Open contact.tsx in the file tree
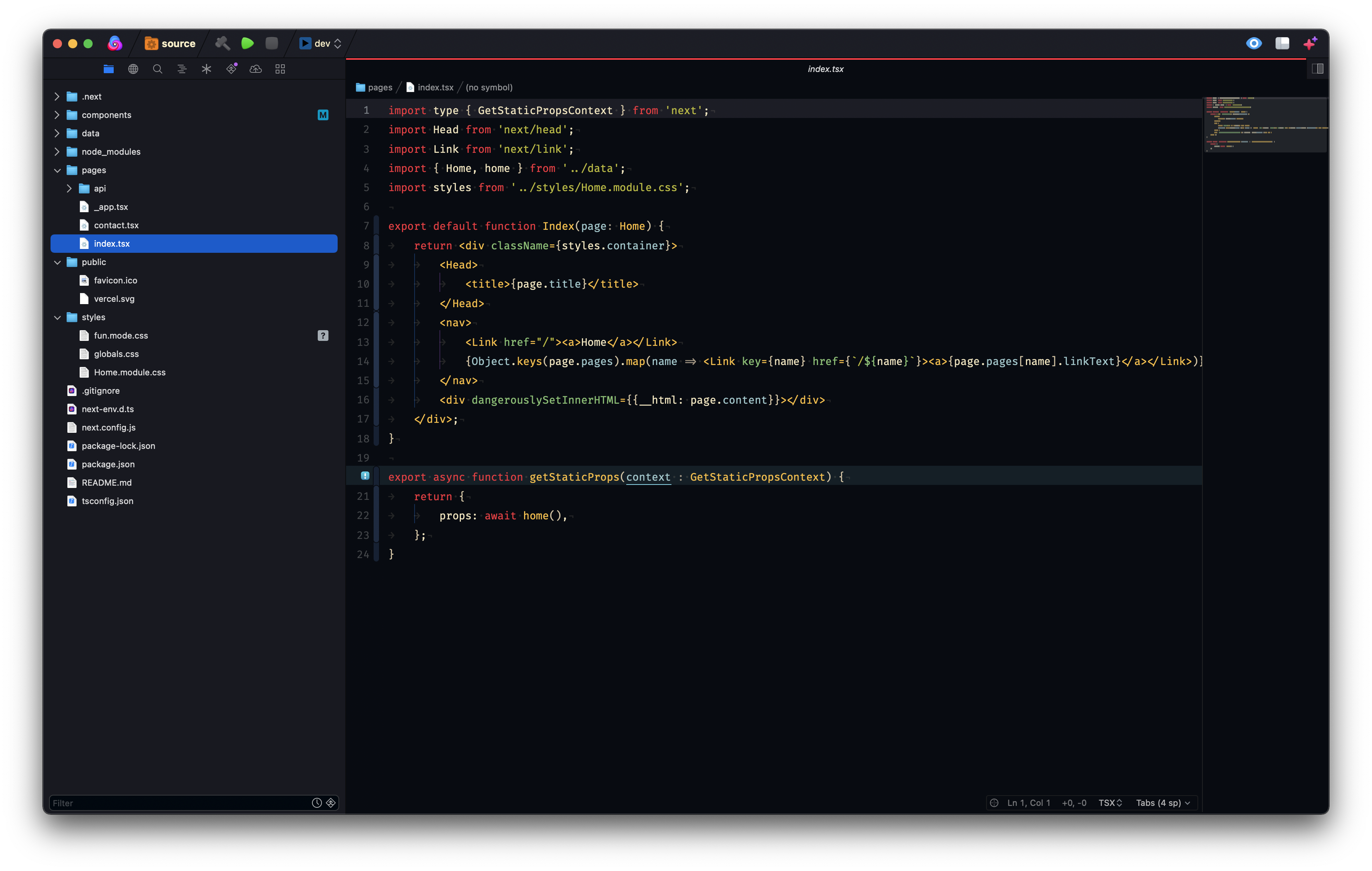 click(x=116, y=225)
